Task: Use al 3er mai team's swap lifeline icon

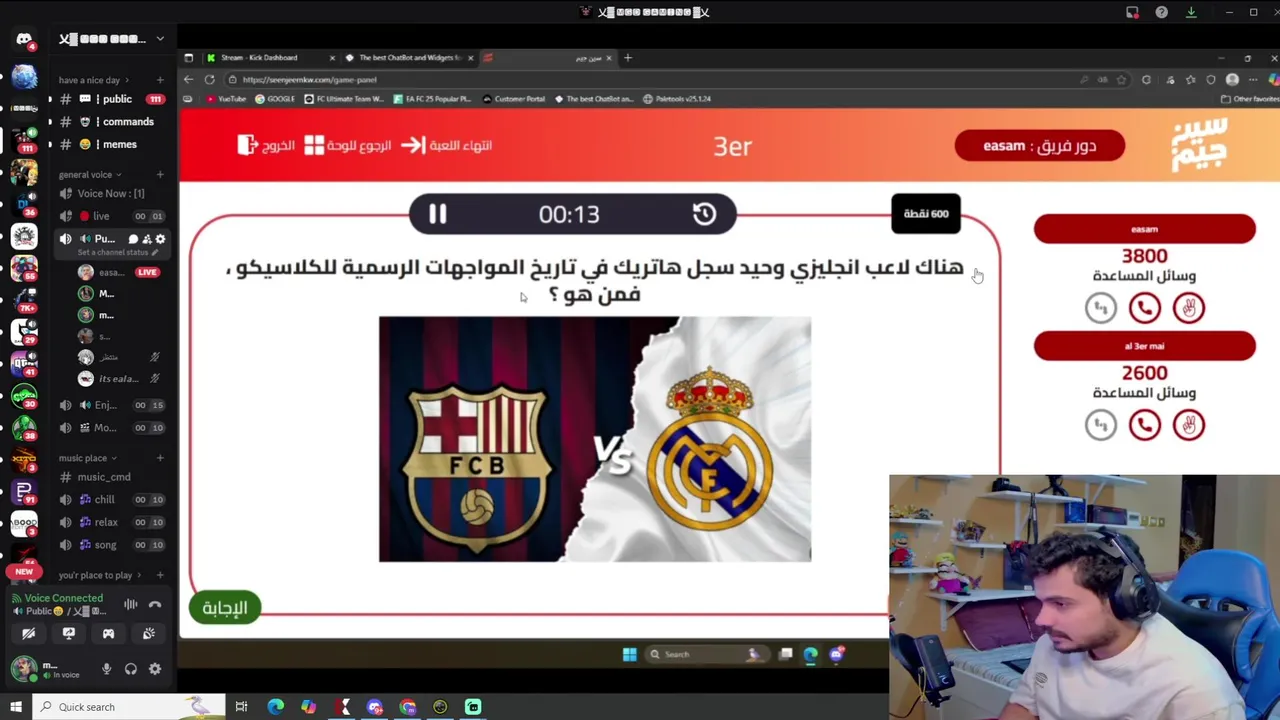Action: click(1100, 425)
